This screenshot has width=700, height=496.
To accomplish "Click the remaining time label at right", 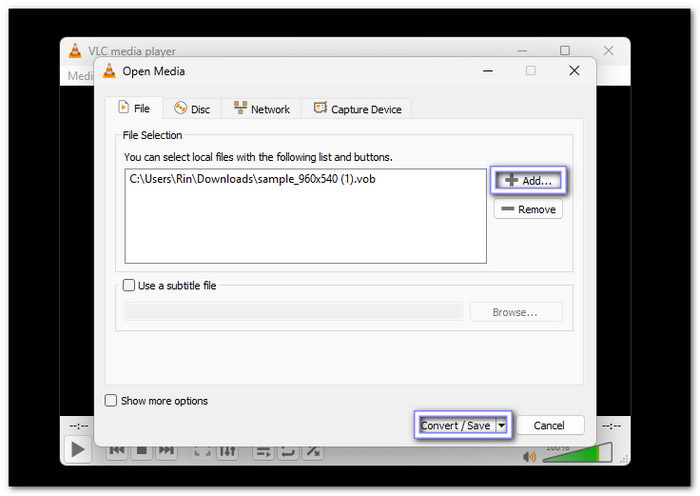I will pos(611,426).
